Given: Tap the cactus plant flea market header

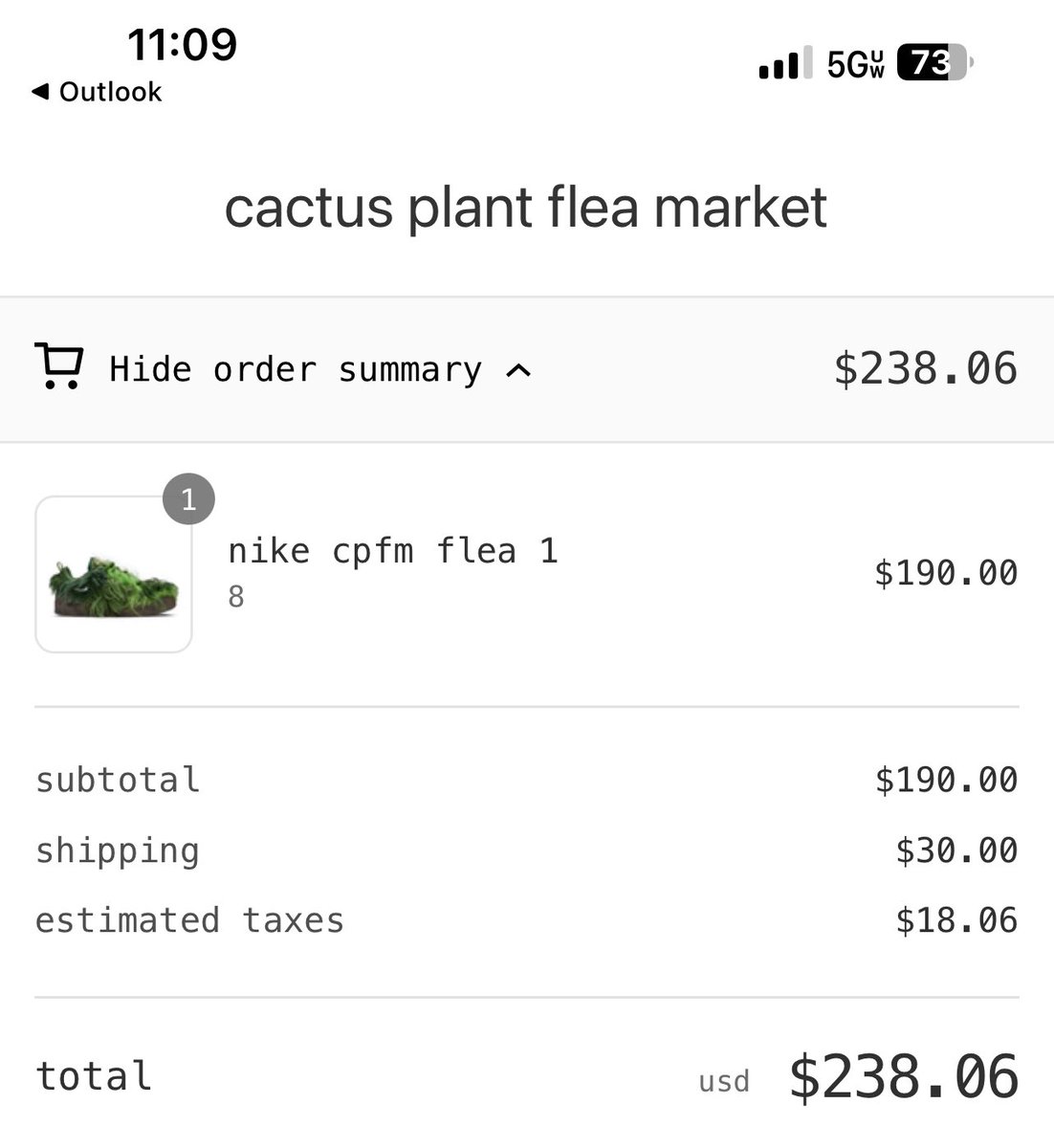Looking at the screenshot, I should [526, 208].
